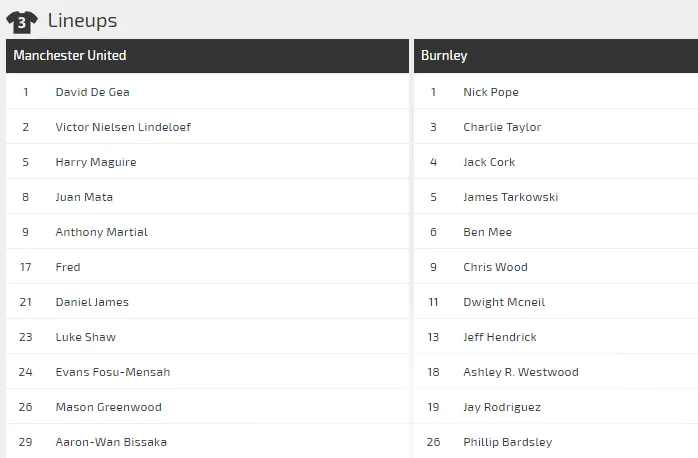The width and height of the screenshot is (698, 458).
Task: Click Aaron-Wan Bissaka's name
Action: click(111, 442)
